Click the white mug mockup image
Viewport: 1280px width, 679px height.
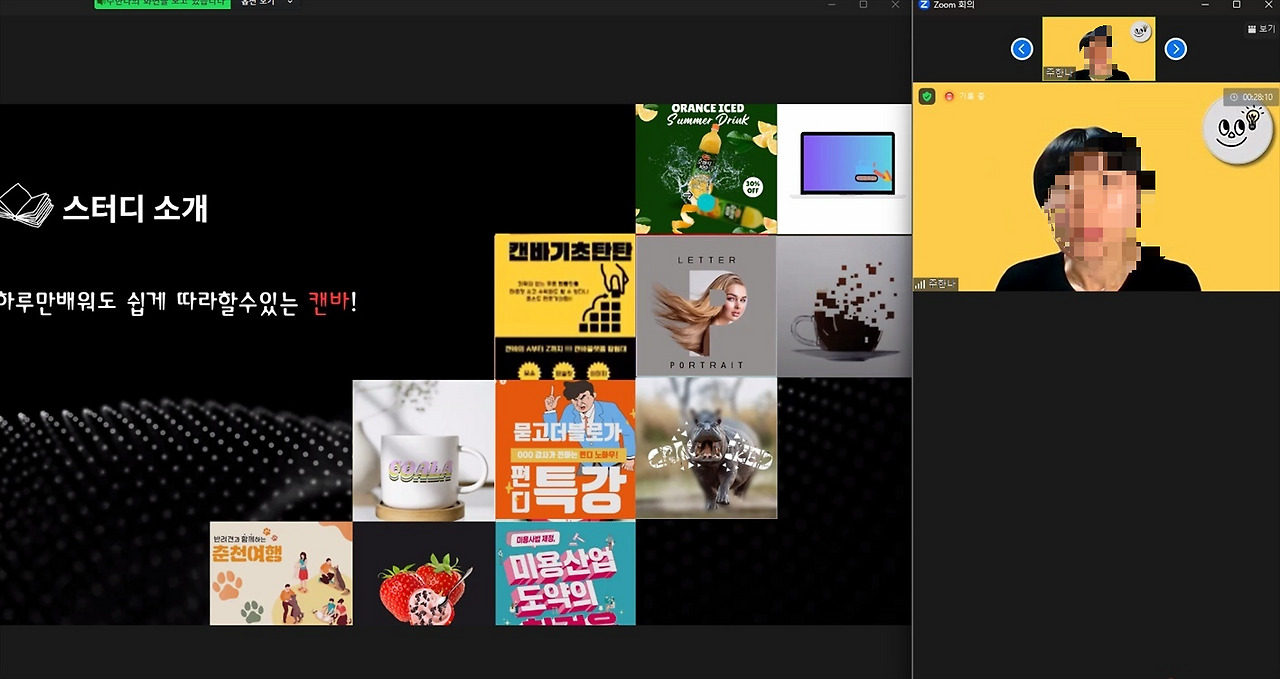[424, 450]
